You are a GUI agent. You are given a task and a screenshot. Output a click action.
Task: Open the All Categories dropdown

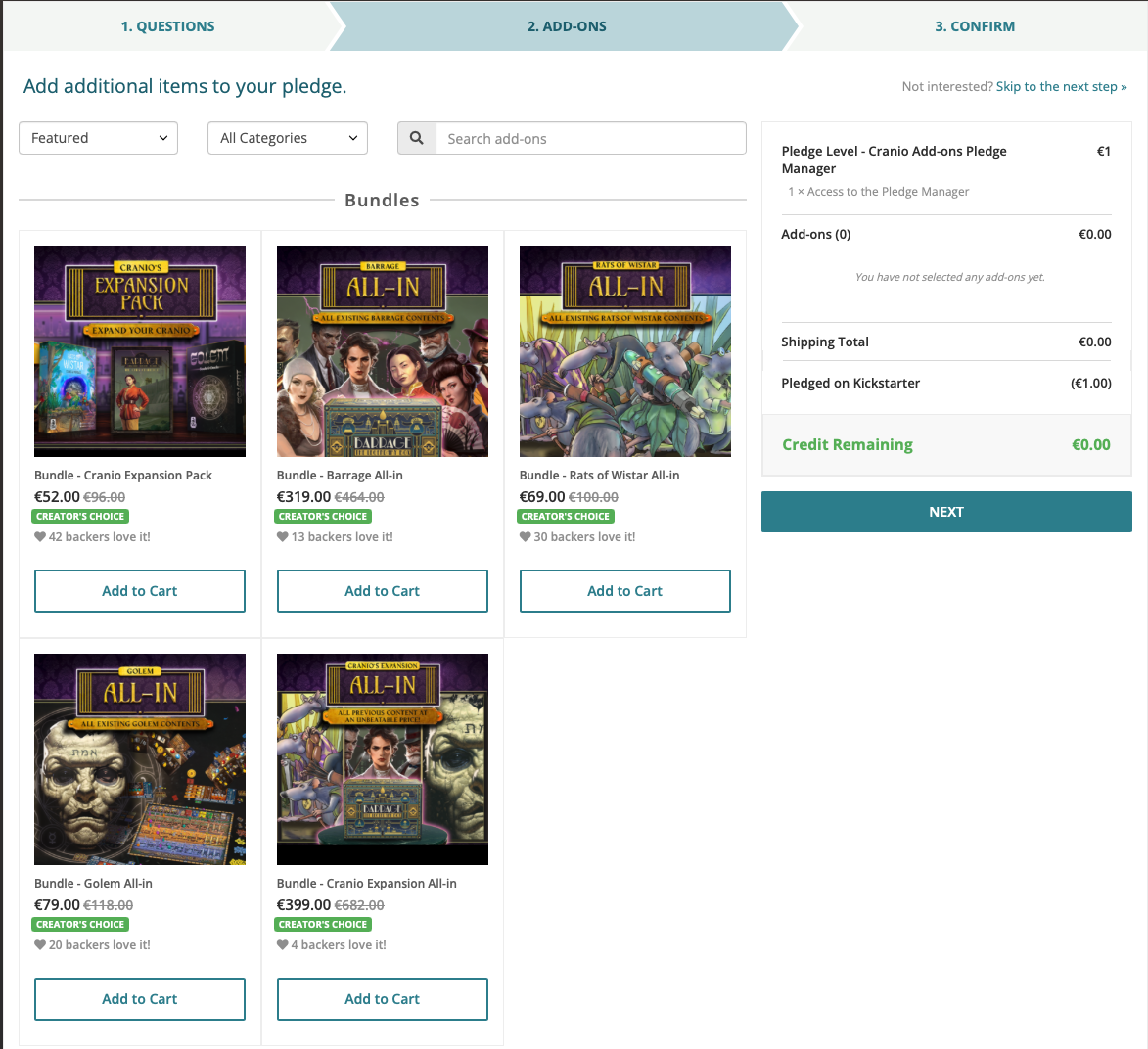(288, 138)
